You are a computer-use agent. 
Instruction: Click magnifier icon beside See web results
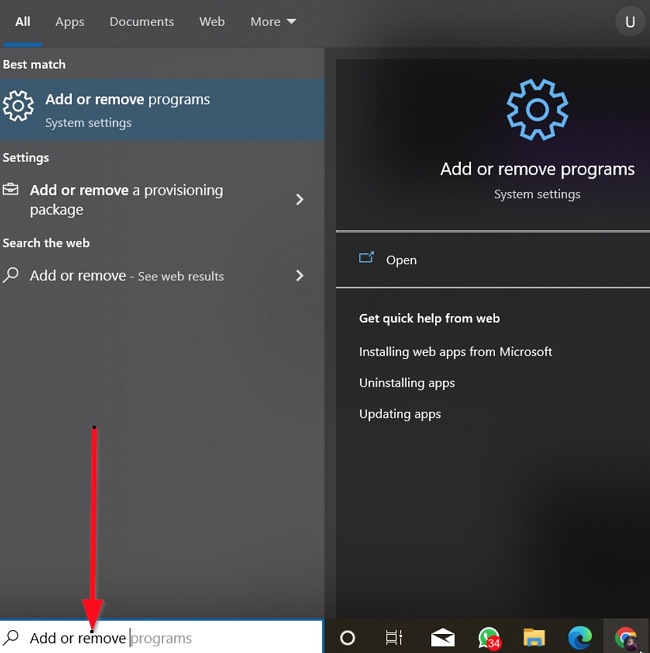point(11,275)
